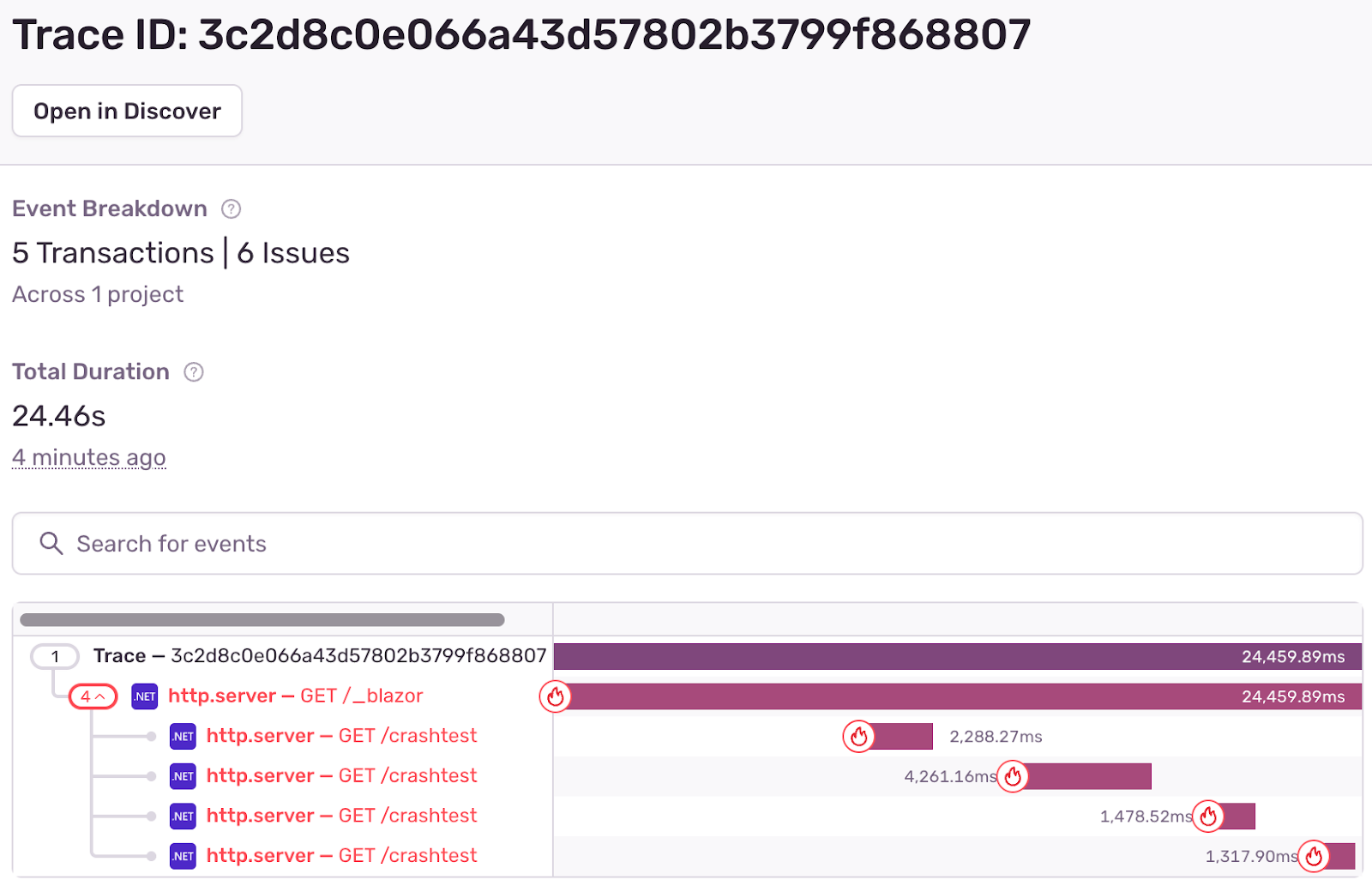Click the fire icon on the 2,288.27ms span
Image resolution: width=1372 pixels, height=892 pixels.
[858, 737]
